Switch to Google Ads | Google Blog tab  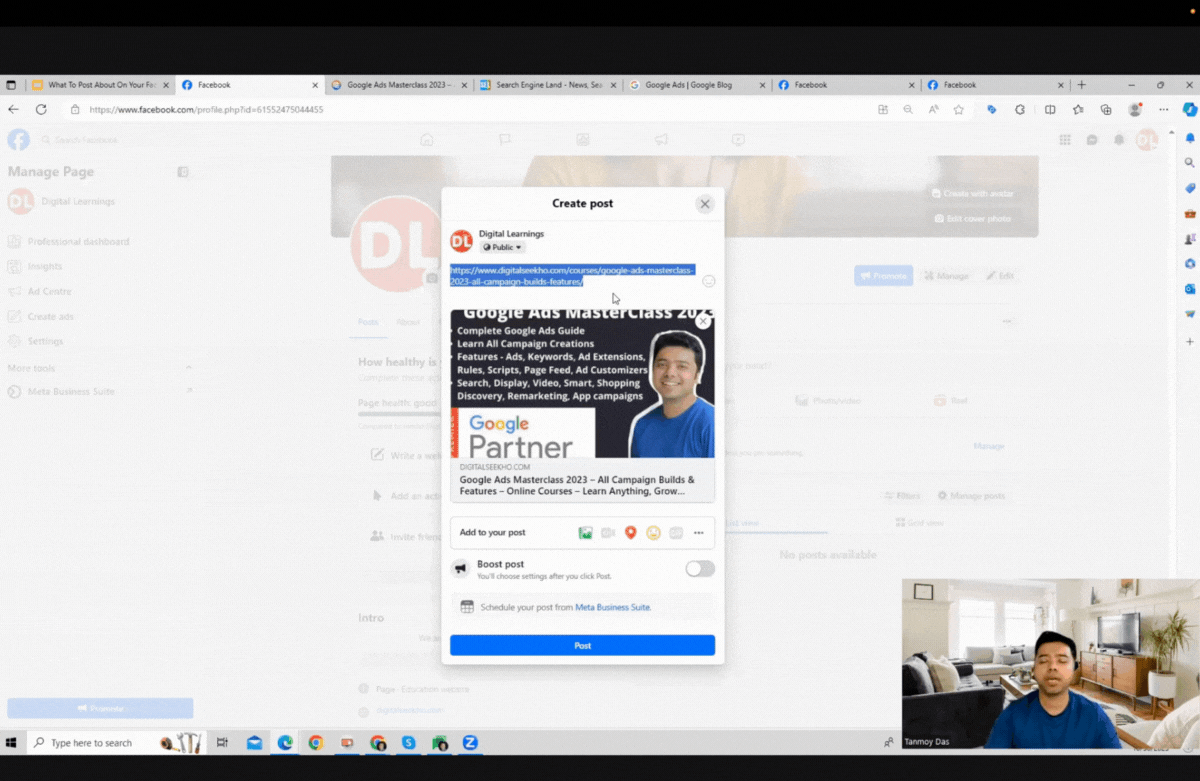[x=696, y=85]
